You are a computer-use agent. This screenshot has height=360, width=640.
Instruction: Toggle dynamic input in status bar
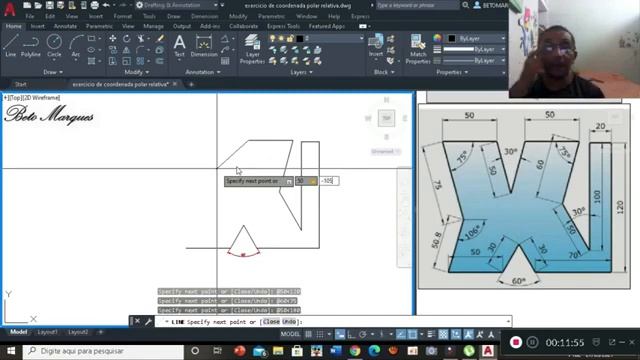[340, 334]
